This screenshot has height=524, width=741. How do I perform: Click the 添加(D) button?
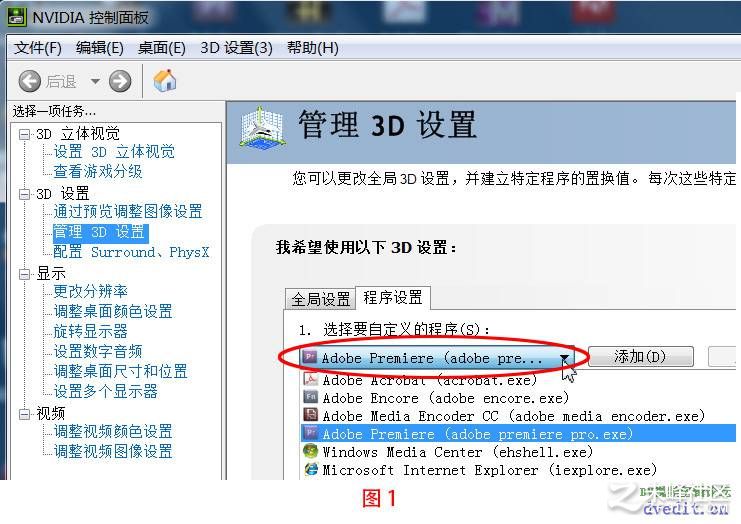[640, 356]
